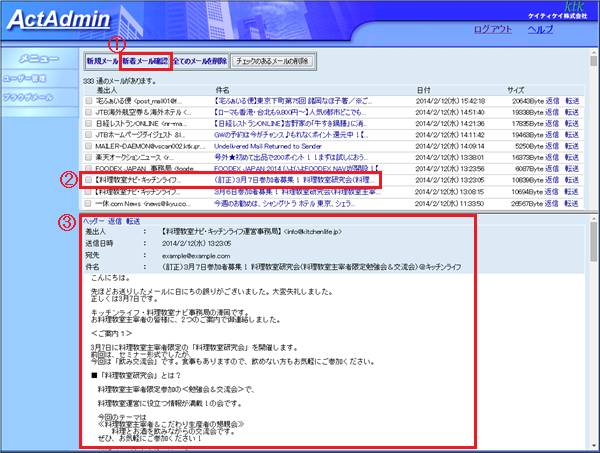Click 返信 on the JTB海外航空券 row
Viewport: 600px width, 453px height.
(x=552, y=112)
